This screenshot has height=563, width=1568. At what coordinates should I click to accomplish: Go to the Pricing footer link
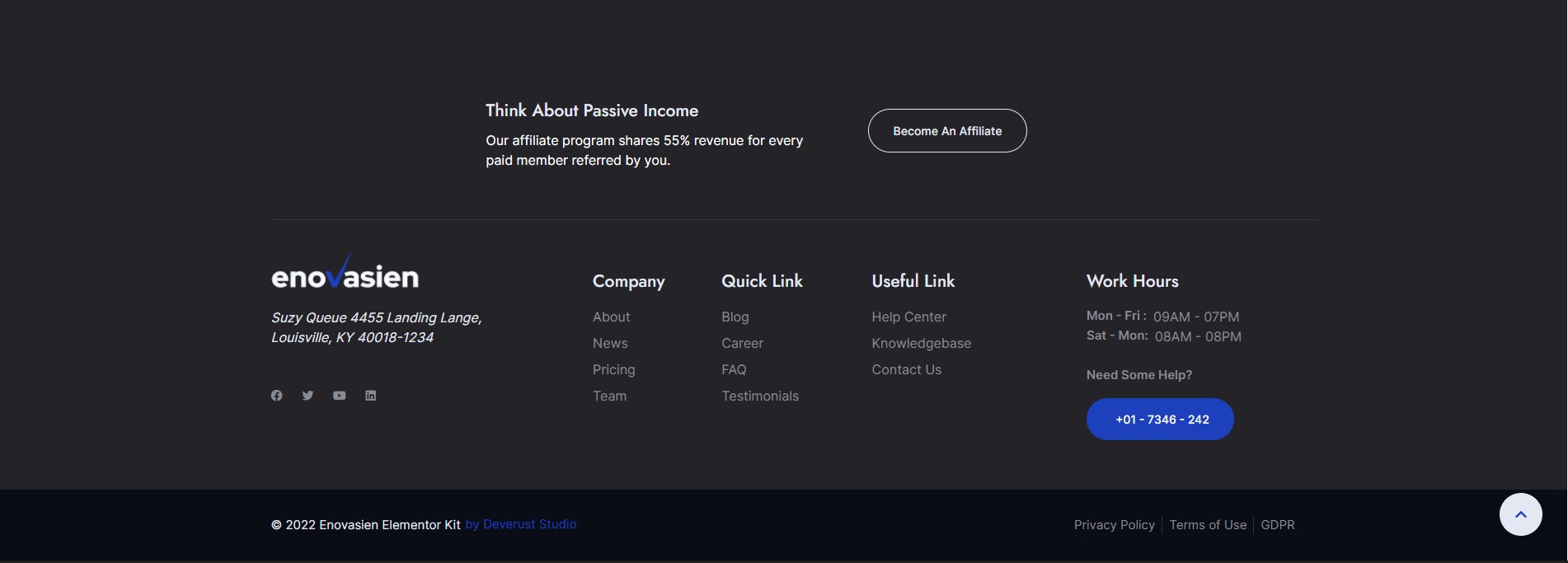[x=613, y=369]
